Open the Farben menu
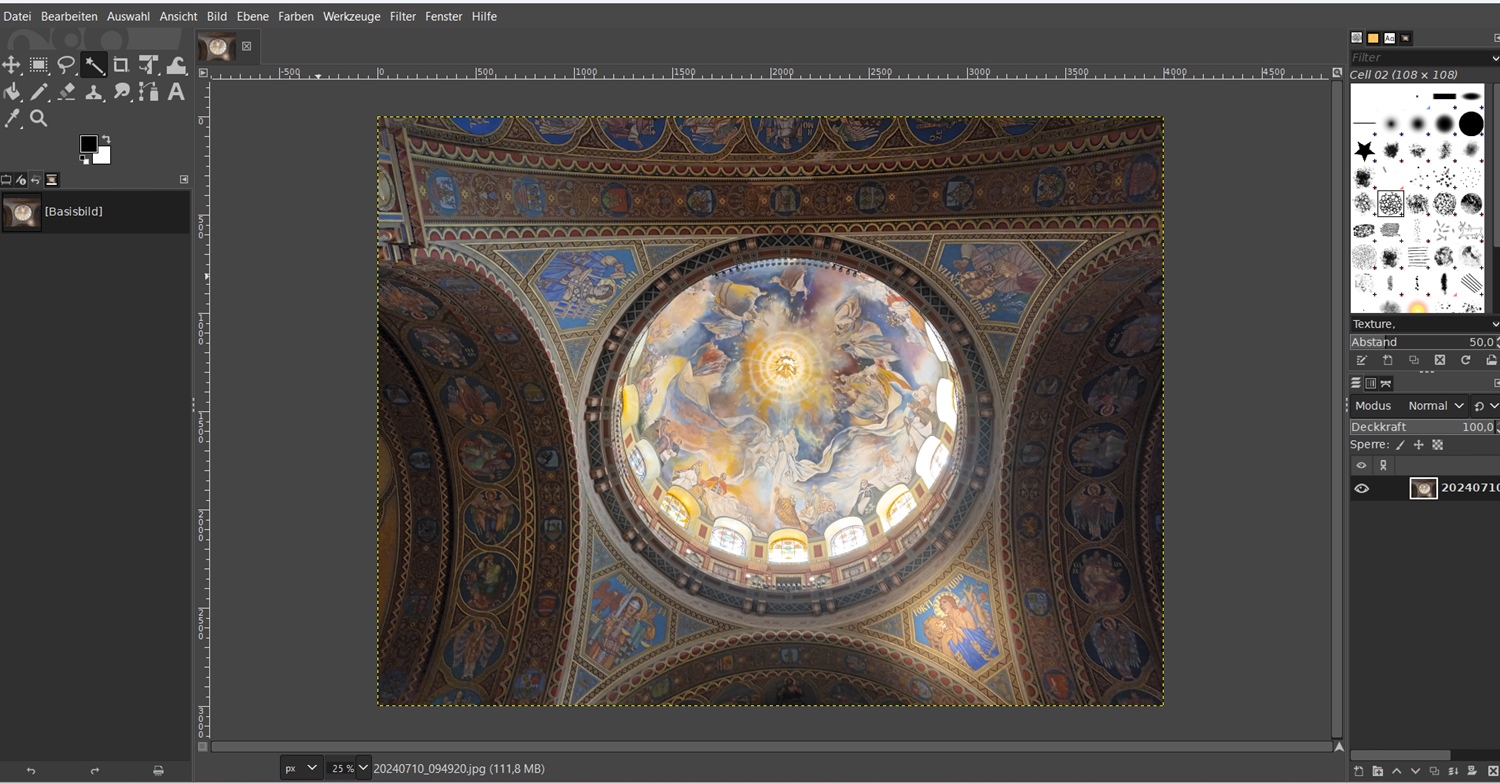Image resolution: width=1500 pixels, height=783 pixels. (295, 16)
